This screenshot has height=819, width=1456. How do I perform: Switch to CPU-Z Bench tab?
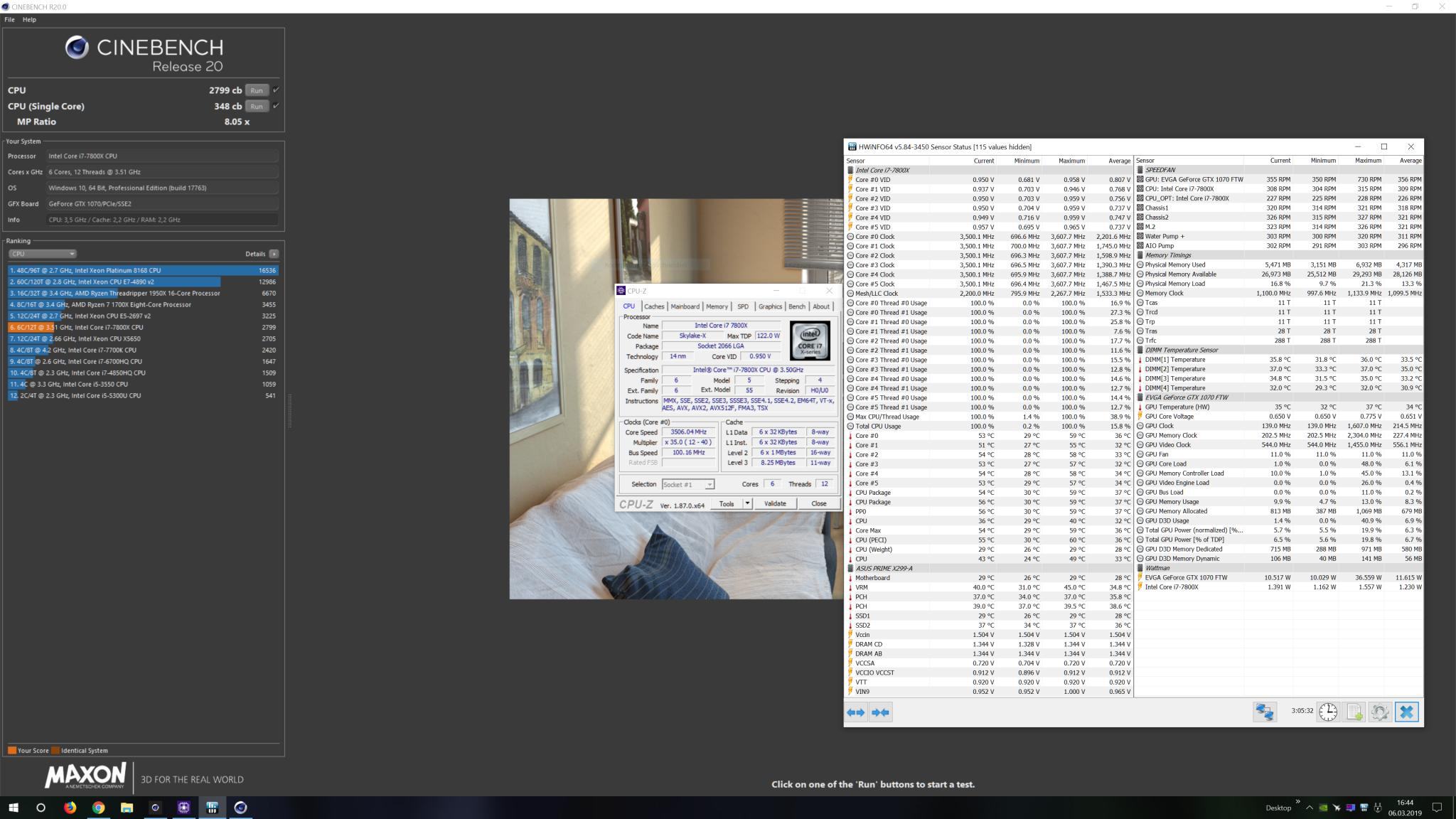(797, 306)
